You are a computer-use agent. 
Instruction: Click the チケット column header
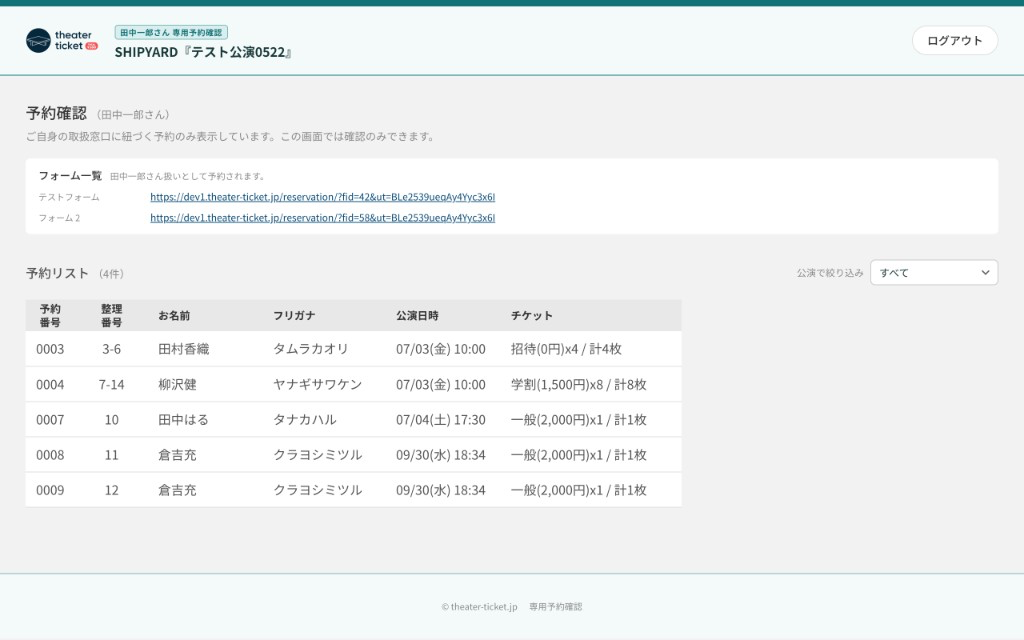[x=532, y=315]
